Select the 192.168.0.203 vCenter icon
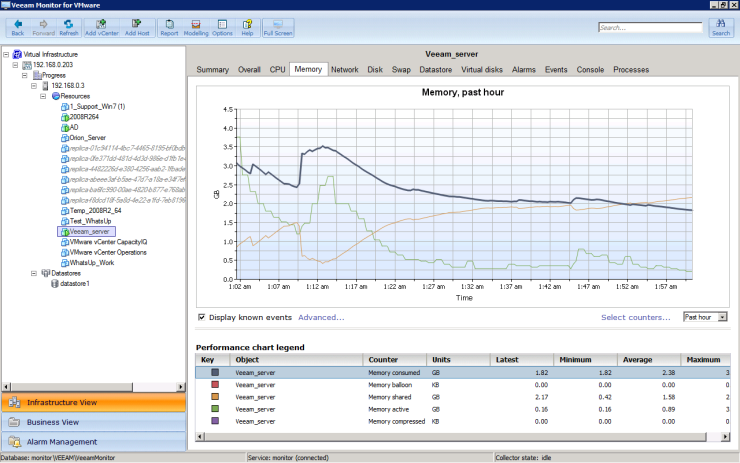The image size is (740, 463). [x=27, y=65]
